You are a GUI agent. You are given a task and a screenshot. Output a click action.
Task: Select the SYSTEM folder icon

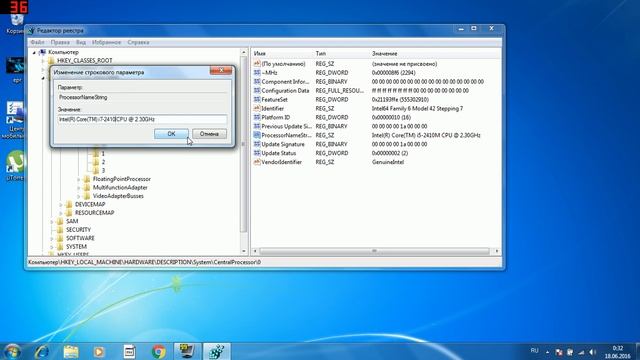[x=60, y=247]
